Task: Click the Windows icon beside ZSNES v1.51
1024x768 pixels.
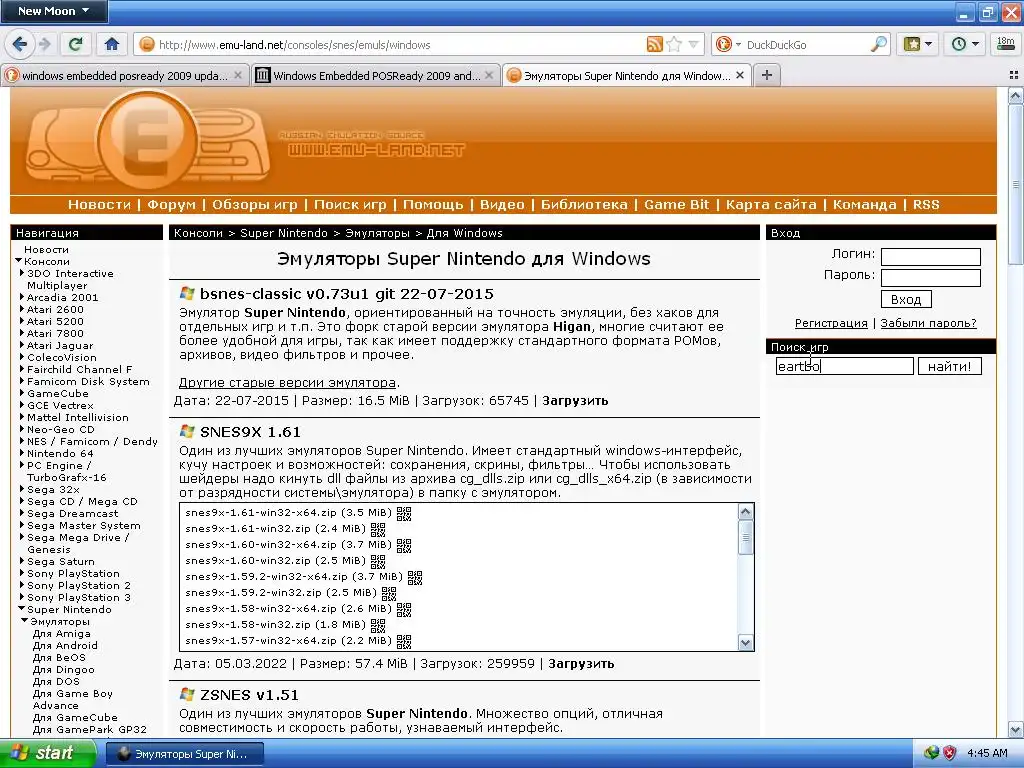Action: click(x=187, y=694)
